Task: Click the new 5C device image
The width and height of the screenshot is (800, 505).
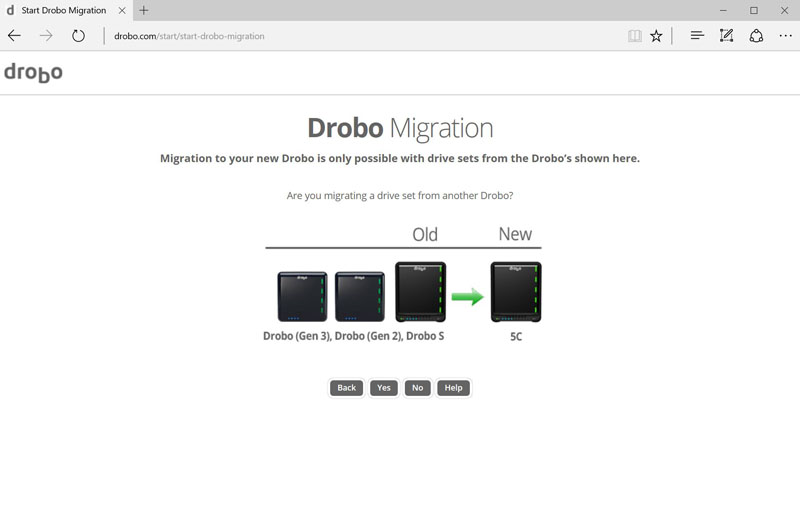Action: pos(516,292)
